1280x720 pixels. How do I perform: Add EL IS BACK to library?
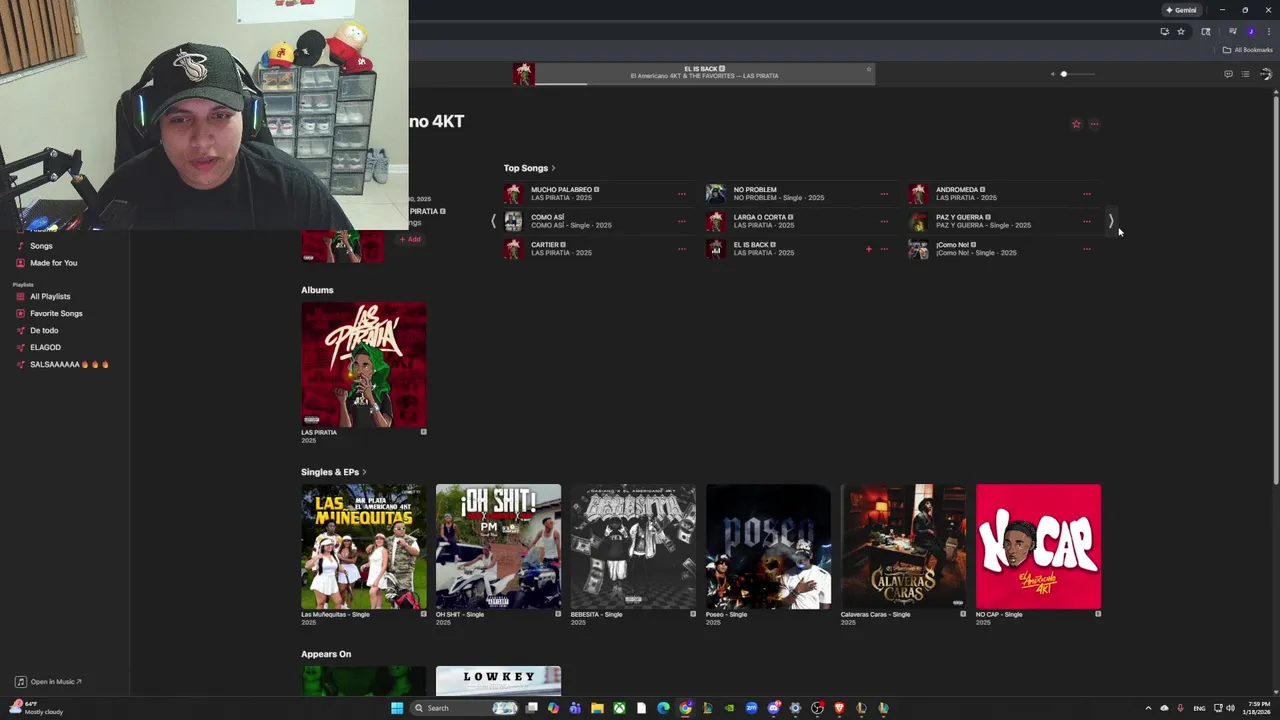click(868, 249)
